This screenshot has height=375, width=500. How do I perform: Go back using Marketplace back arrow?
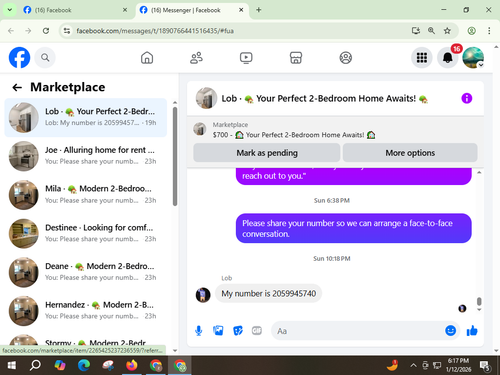click(x=17, y=87)
